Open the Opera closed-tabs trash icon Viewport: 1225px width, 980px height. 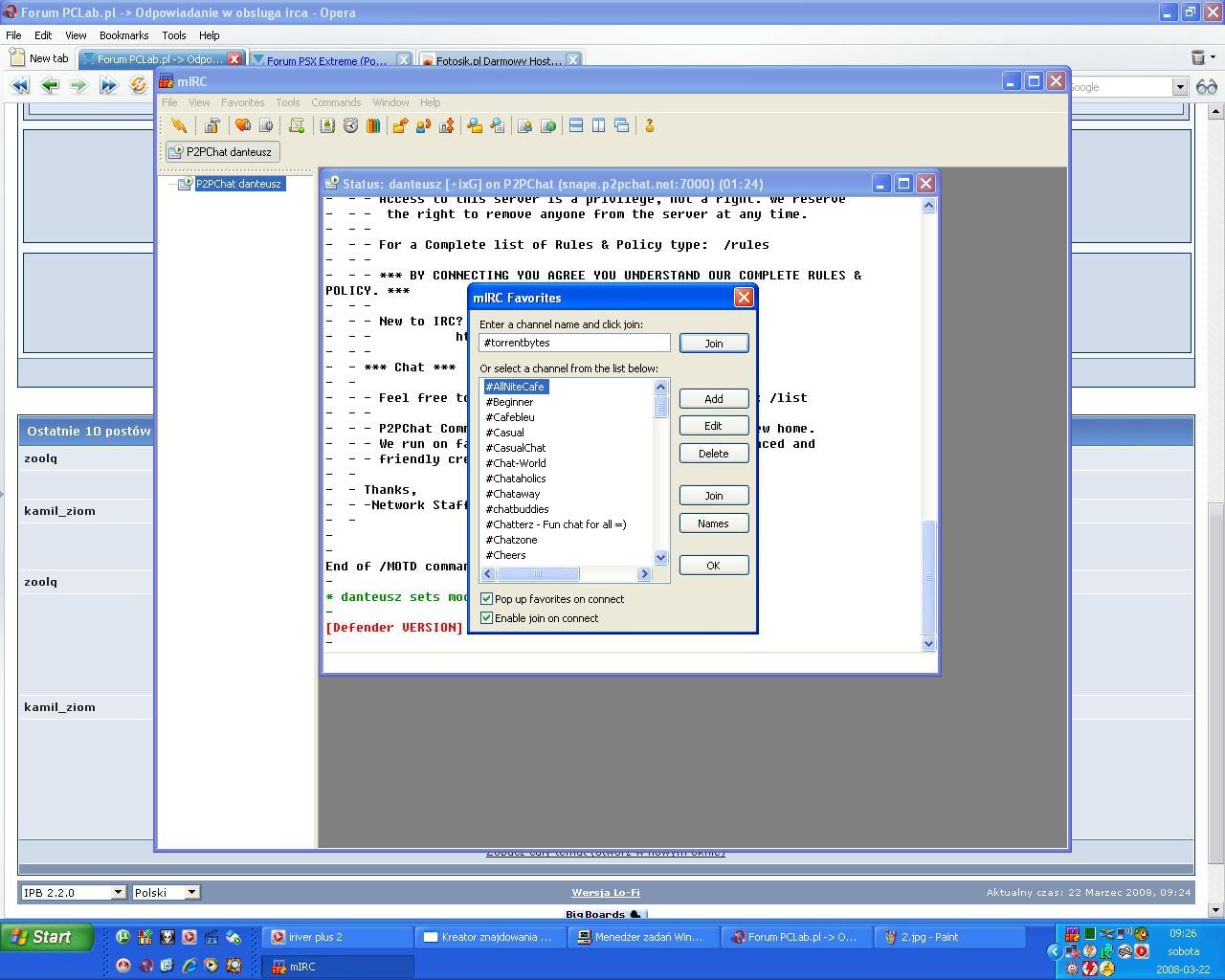pos(1198,58)
